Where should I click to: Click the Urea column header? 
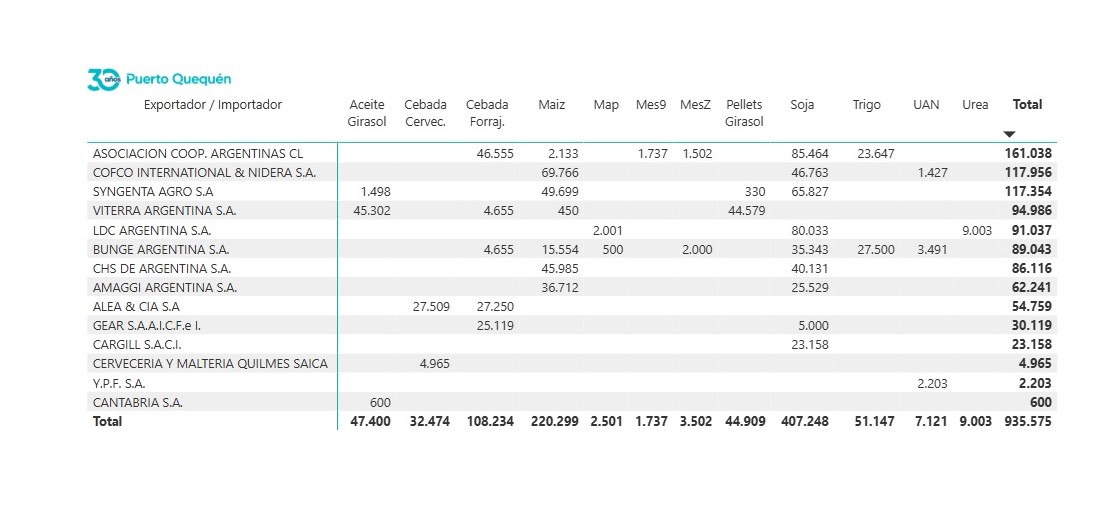(975, 105)
